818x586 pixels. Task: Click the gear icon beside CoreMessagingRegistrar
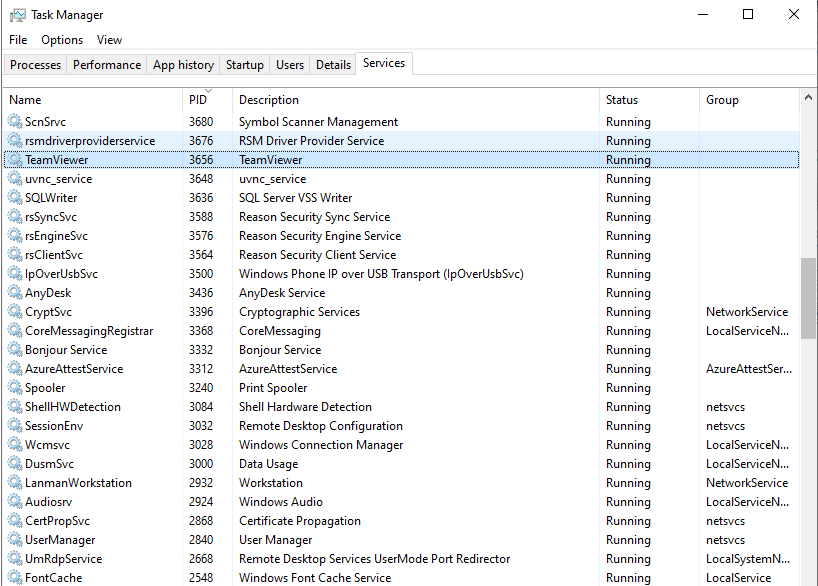tap(15, 331)
